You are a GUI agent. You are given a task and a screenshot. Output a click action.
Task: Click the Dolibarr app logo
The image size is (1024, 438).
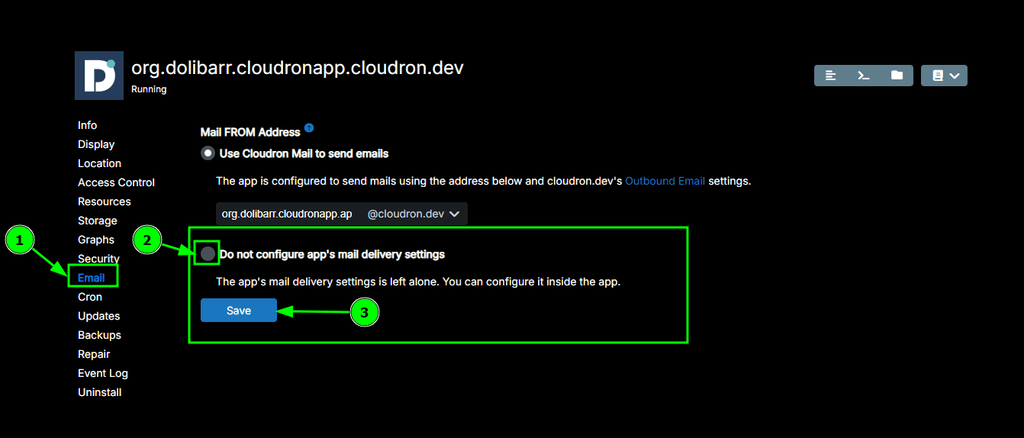[99, 75]
